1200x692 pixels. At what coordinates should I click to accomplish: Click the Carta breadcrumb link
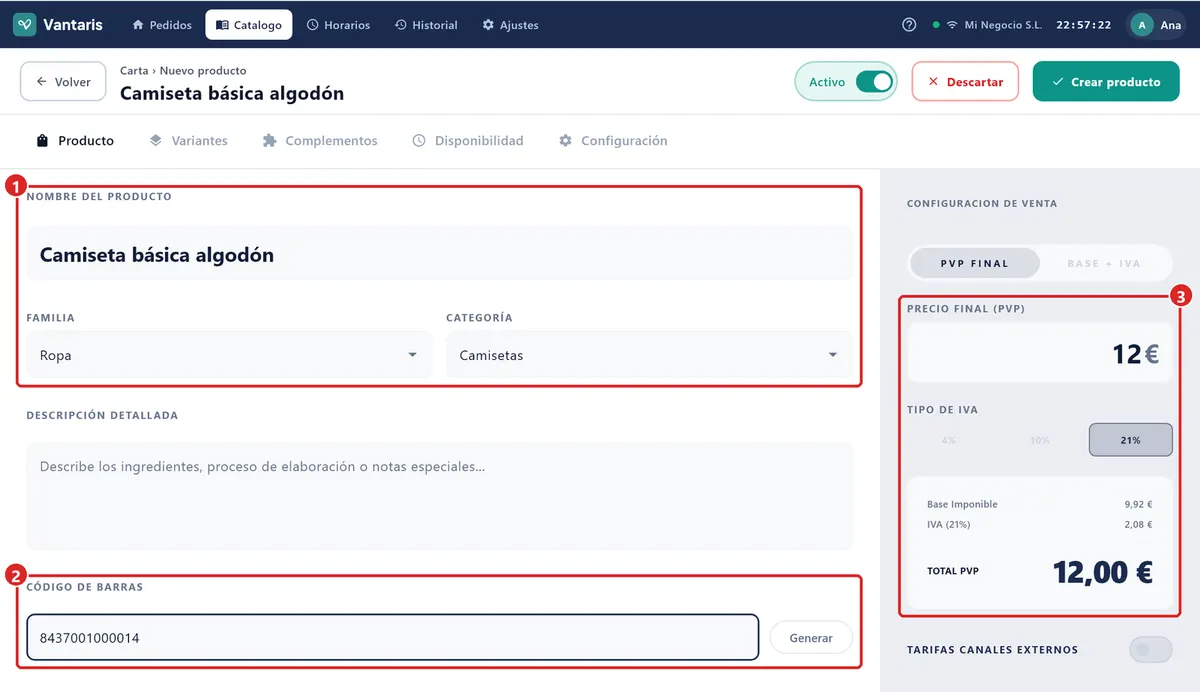pyautogui.click(x=134, y=71)
